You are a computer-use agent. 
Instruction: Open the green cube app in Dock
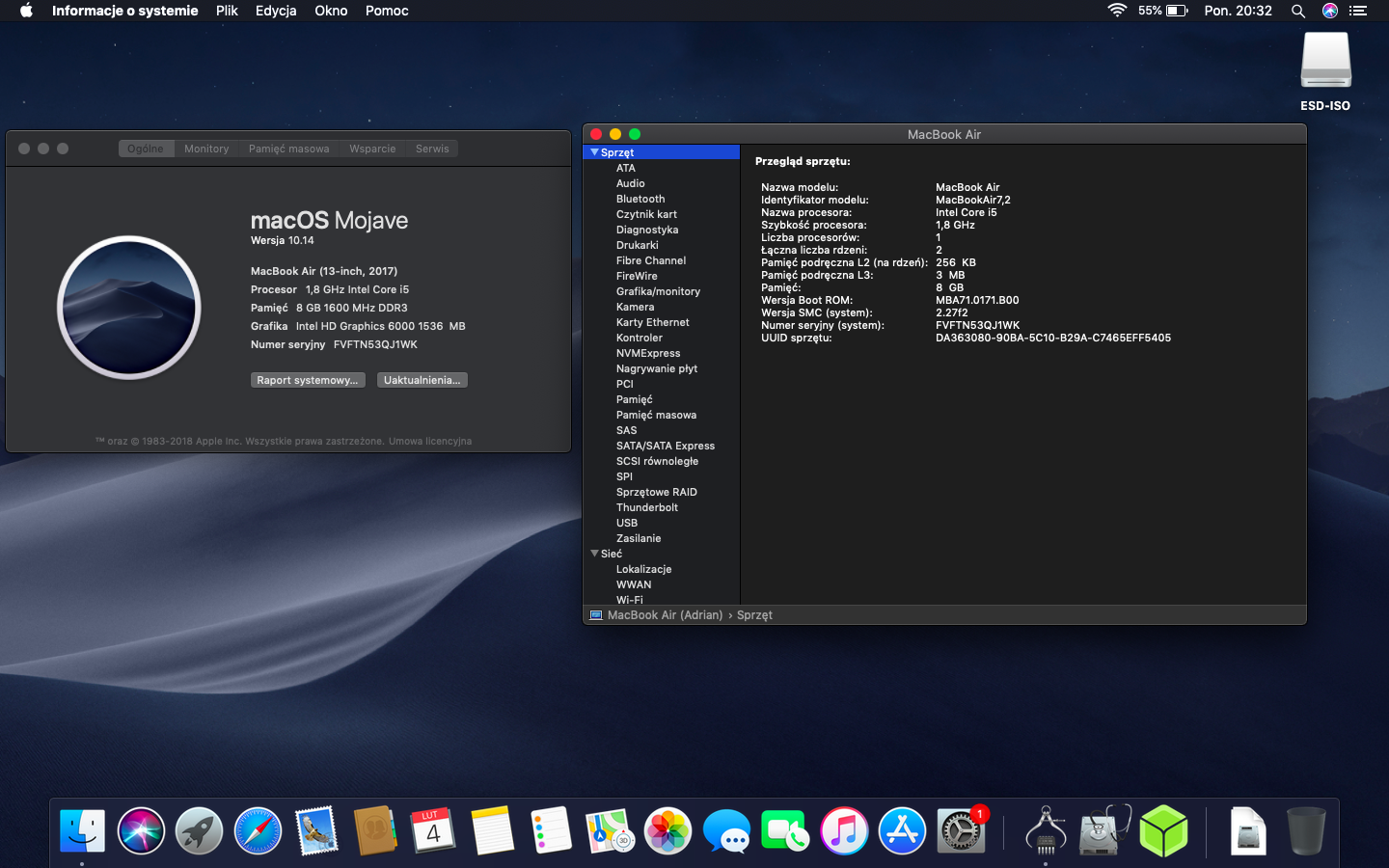click(x=1163, y=830)
